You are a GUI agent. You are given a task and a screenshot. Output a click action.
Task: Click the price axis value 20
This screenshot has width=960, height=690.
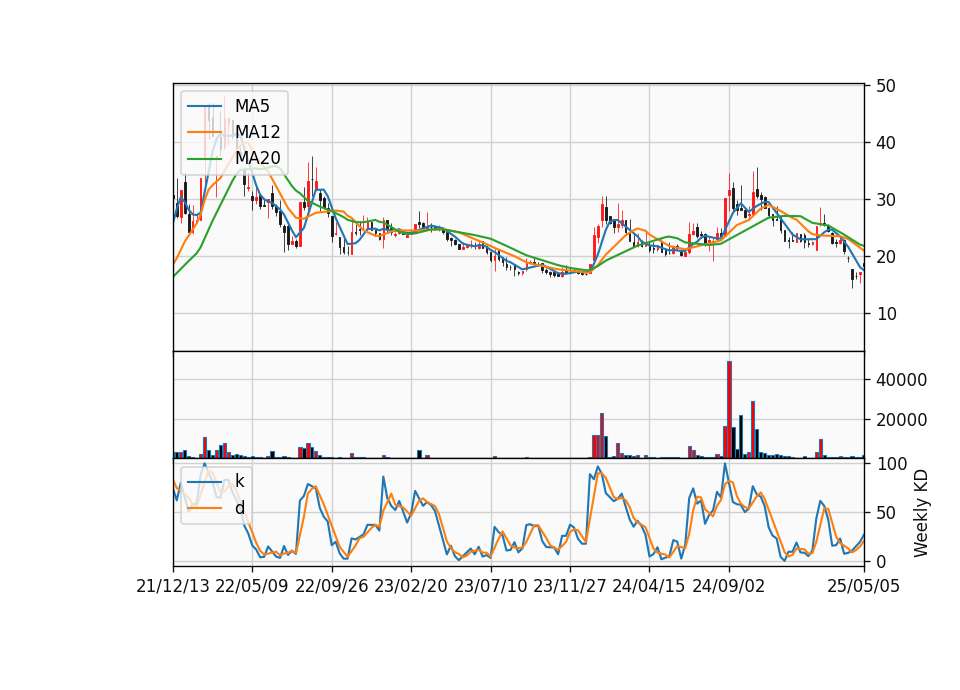tap(886, 257)
